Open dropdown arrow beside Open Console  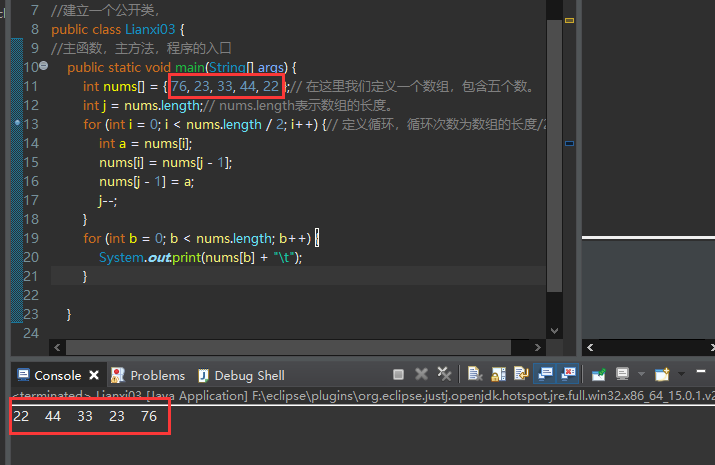(x=681, y=374)
